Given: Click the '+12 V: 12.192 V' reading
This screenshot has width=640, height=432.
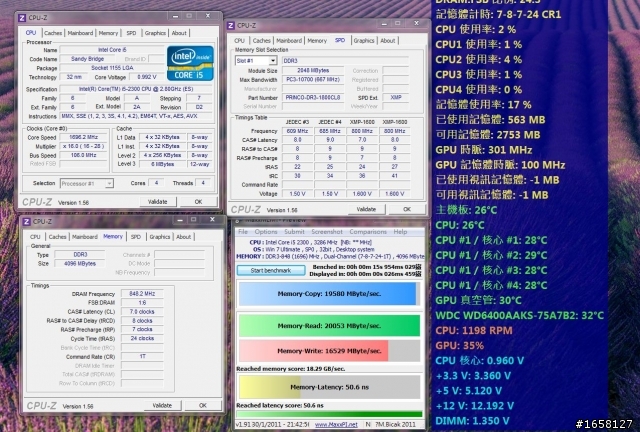Looking at the screenshot, I should click(x=474, y=405).
